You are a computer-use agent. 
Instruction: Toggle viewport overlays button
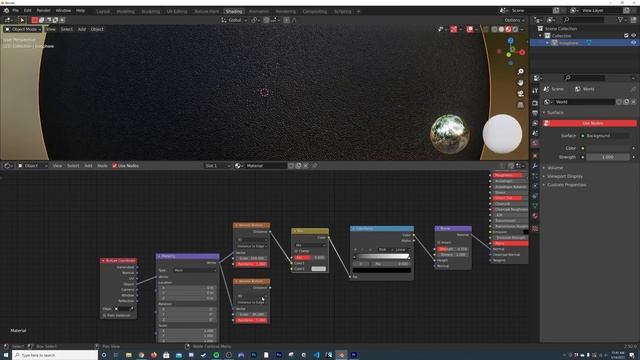tap(470, 29)
